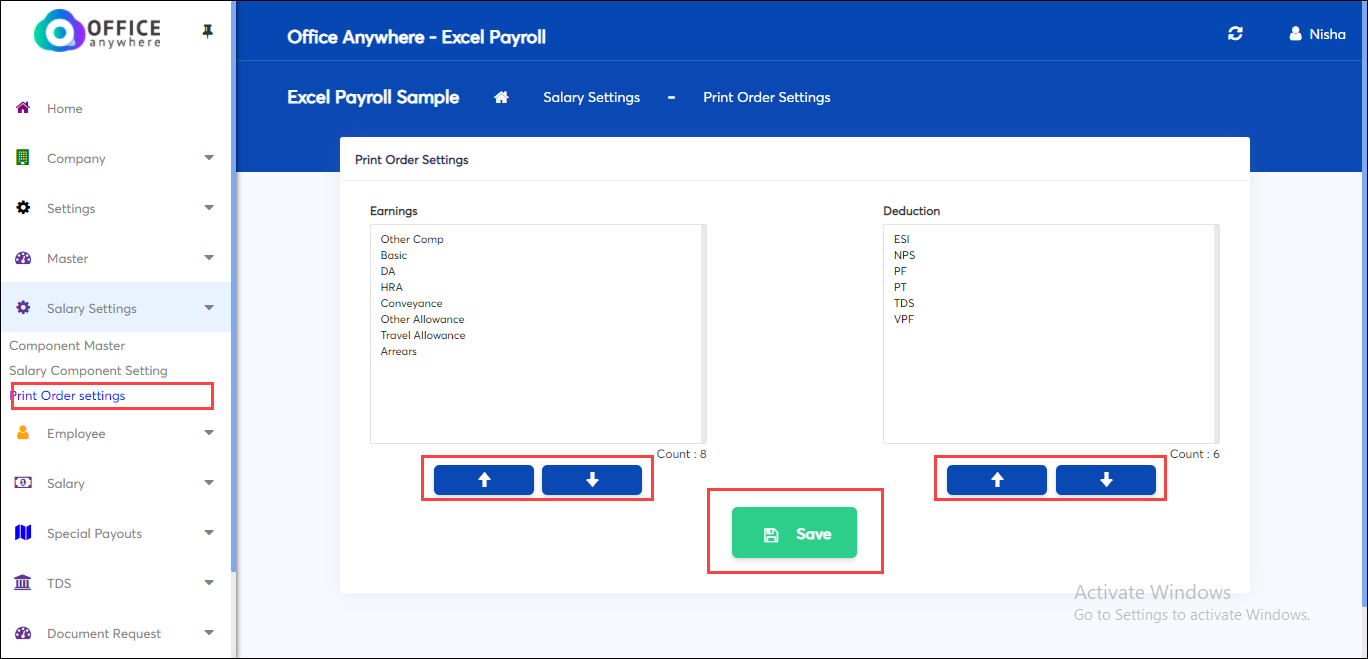Viewport: 1368px width, 659px height.
Task: Expand the Employee menu chevron
Action: coord(209,433)
